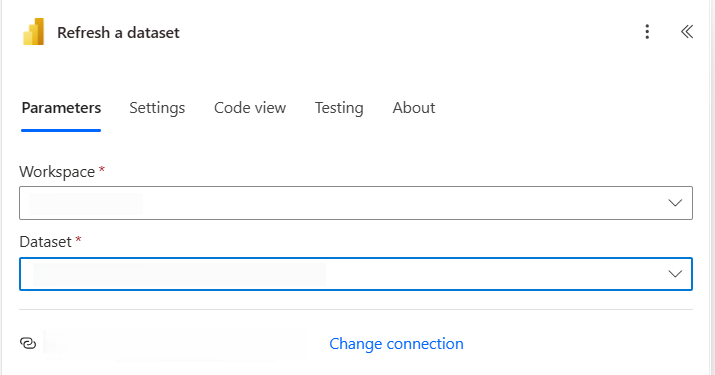Click inside the Workspace combo box field
The width and height of the screenshot is (715, 375).
(x=356, y=203)
